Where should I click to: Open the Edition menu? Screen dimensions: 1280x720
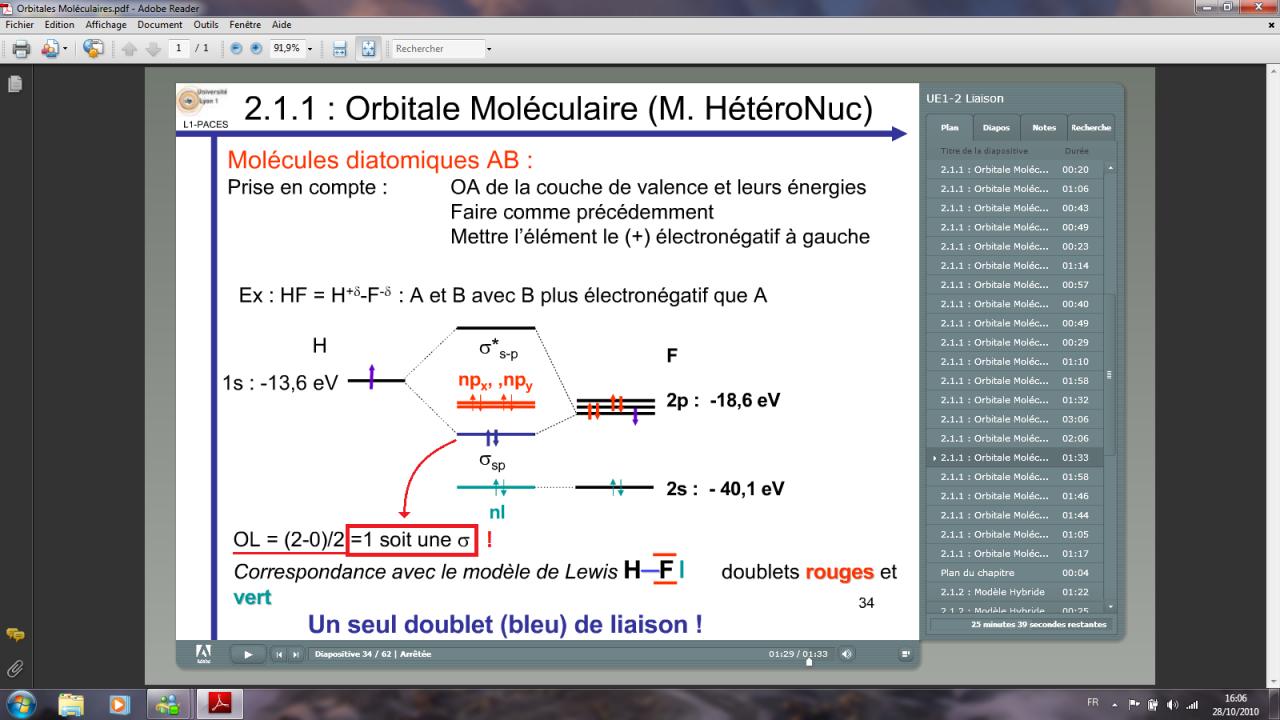[x=59, y=24]
